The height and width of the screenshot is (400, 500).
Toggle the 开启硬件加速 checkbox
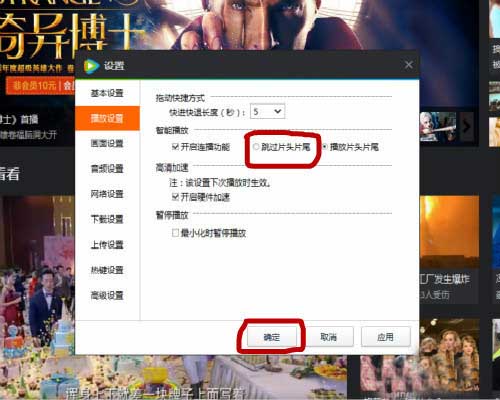pyautogui.click(x=175, y=197)
